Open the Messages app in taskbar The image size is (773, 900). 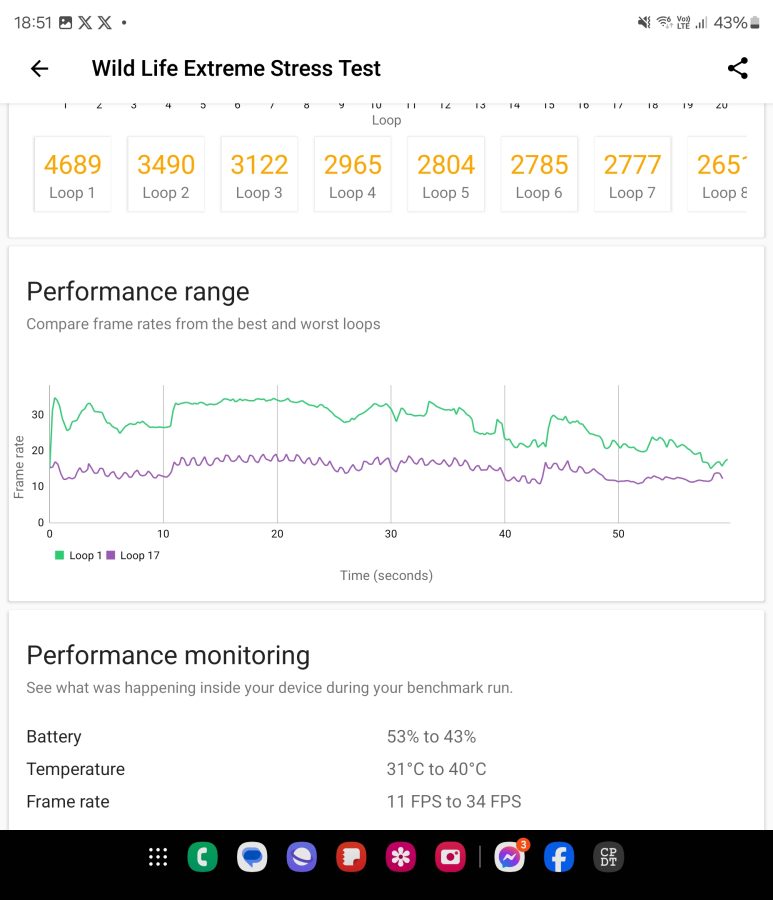coord(252,857)
